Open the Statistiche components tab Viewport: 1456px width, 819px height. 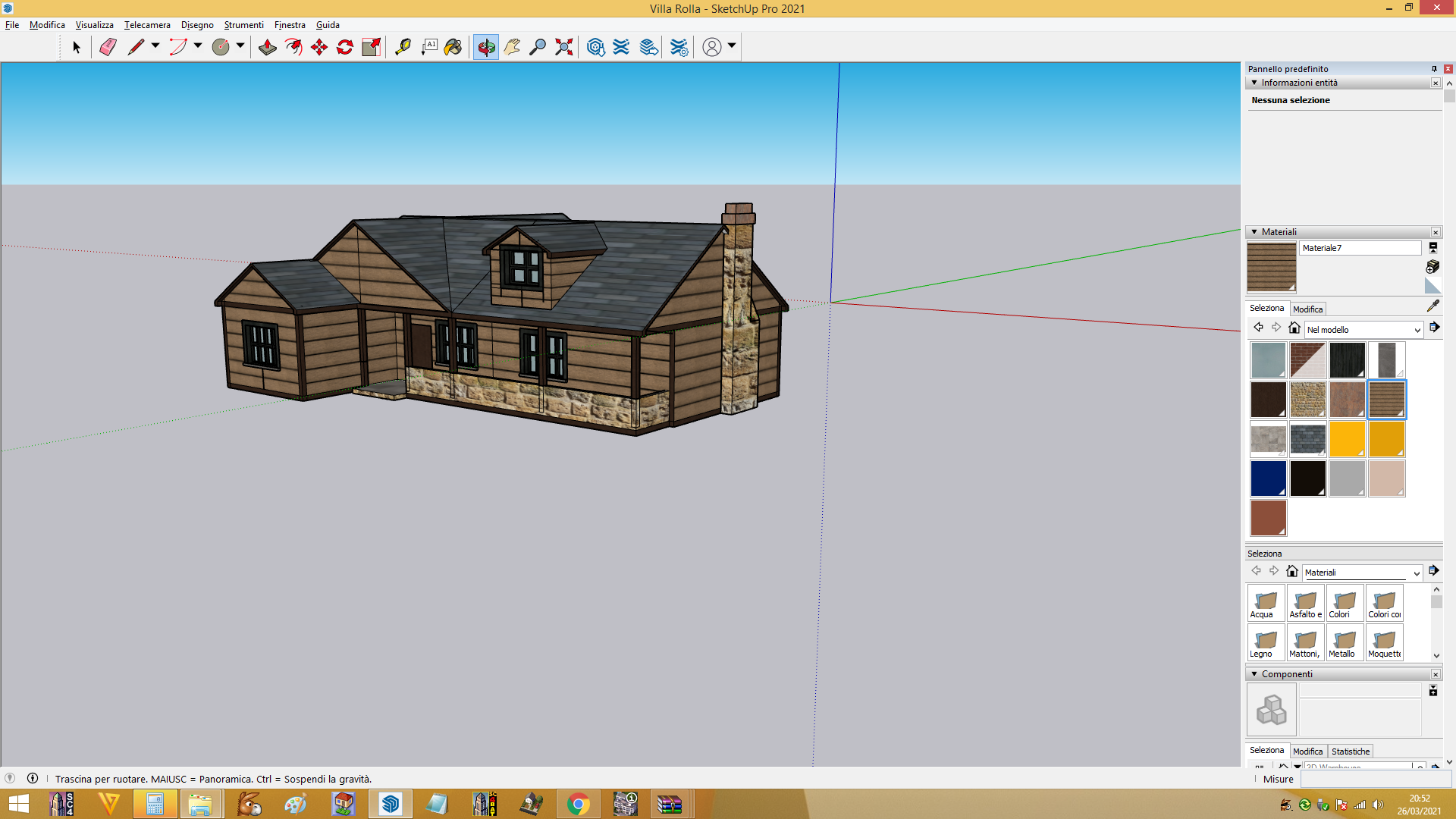click(x=1350, y=752)
